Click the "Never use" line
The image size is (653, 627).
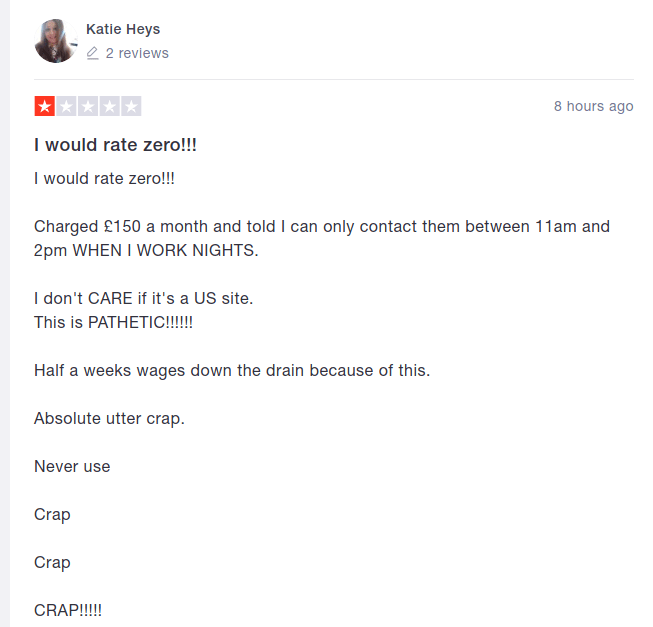[72, 466]
